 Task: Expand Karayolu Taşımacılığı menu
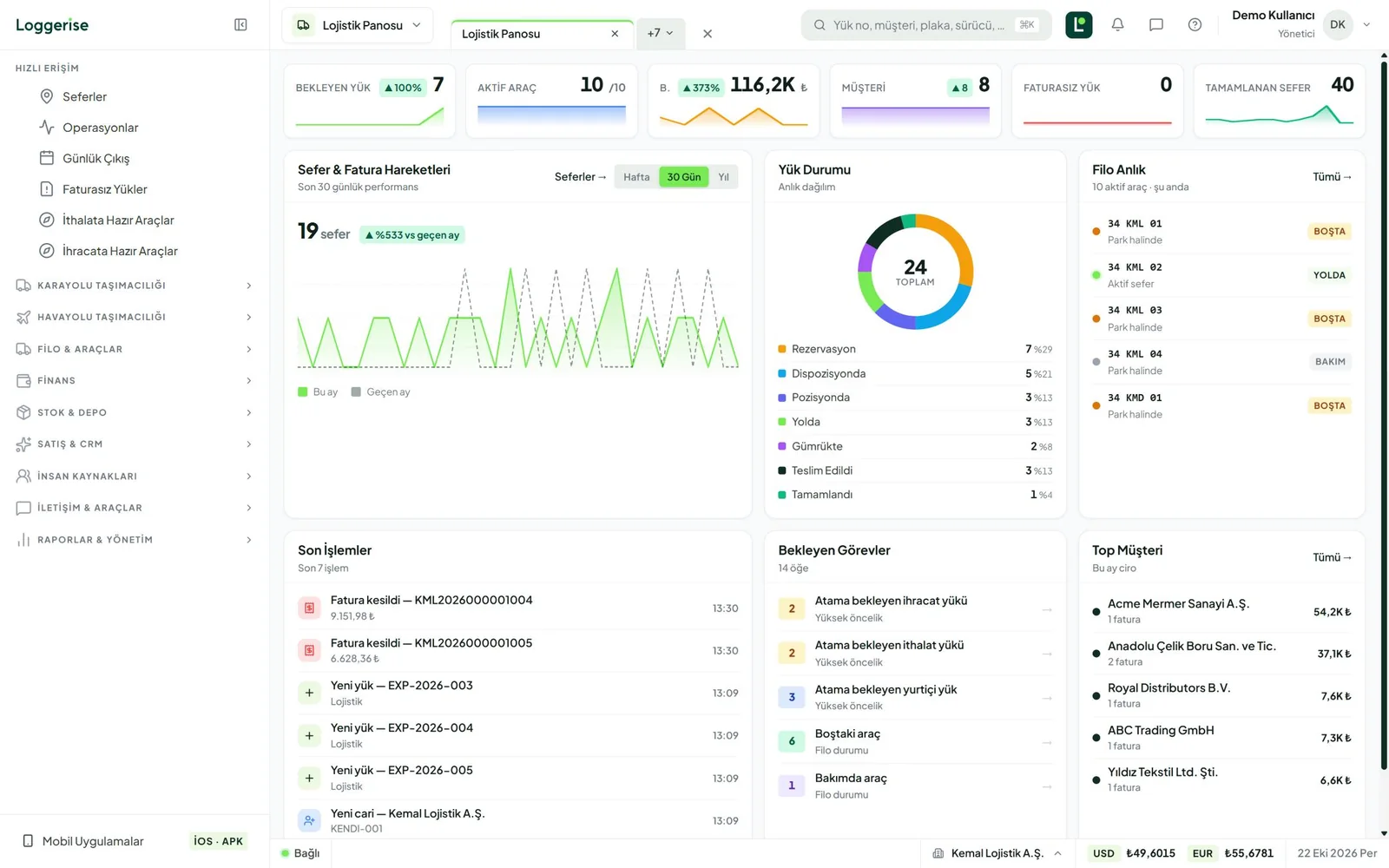point(135,286)
